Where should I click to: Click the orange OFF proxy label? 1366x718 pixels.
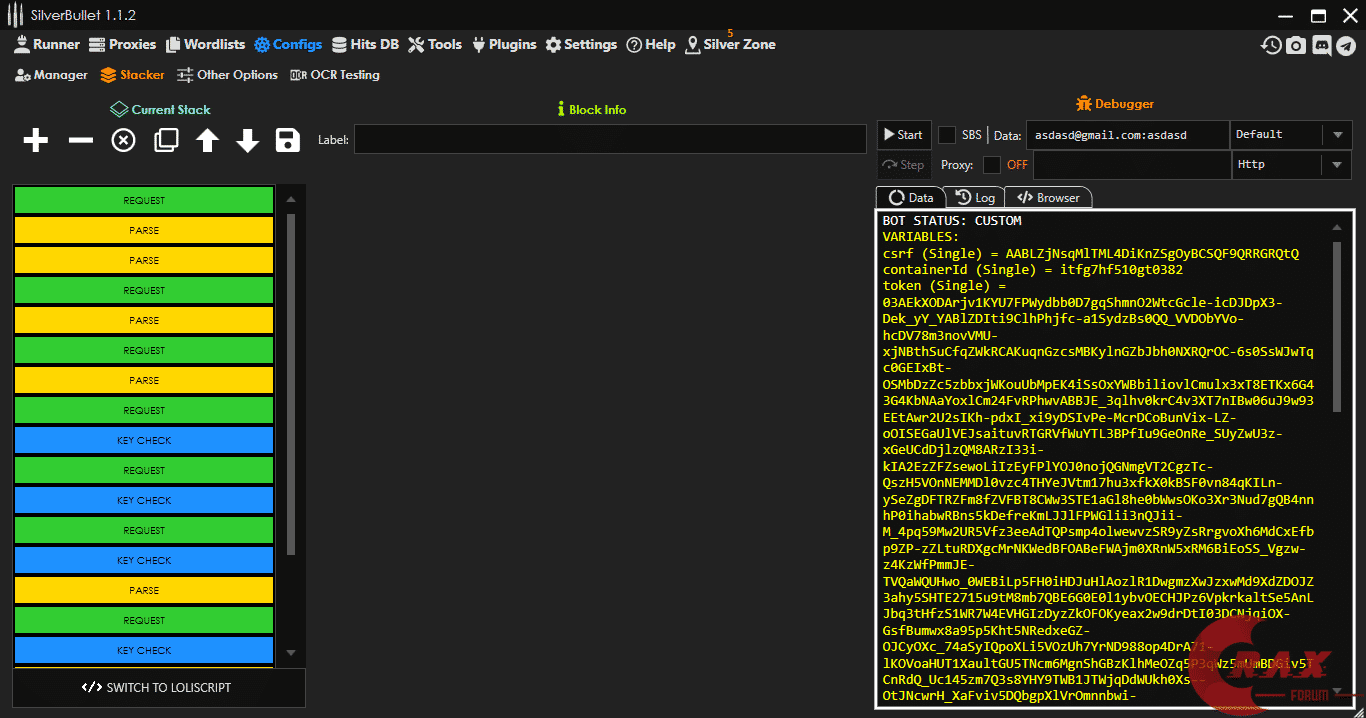coord(1017,165)
